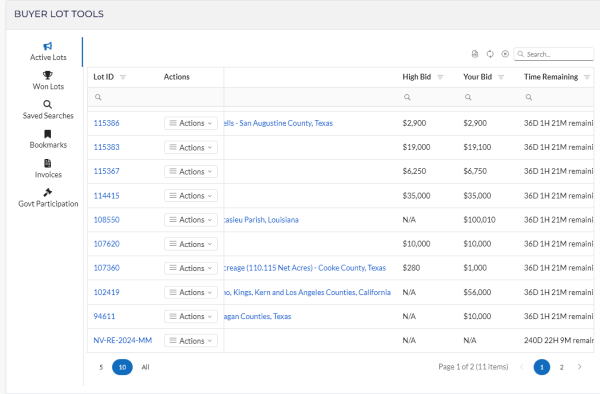Click the export grid data icon
Screen dimensions: 600x394
tap(475, 54)
